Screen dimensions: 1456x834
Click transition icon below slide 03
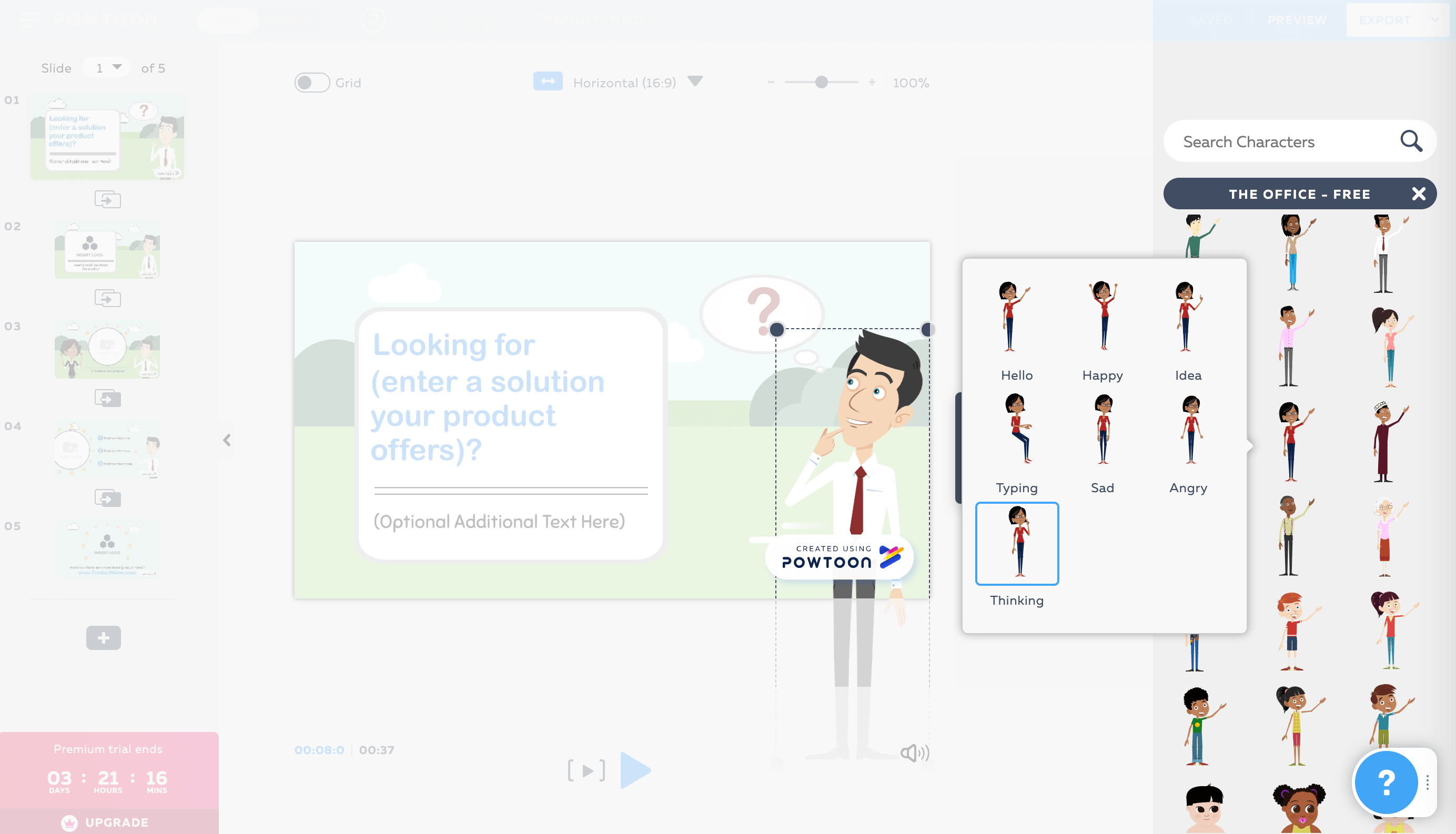[x=107, y=398]
